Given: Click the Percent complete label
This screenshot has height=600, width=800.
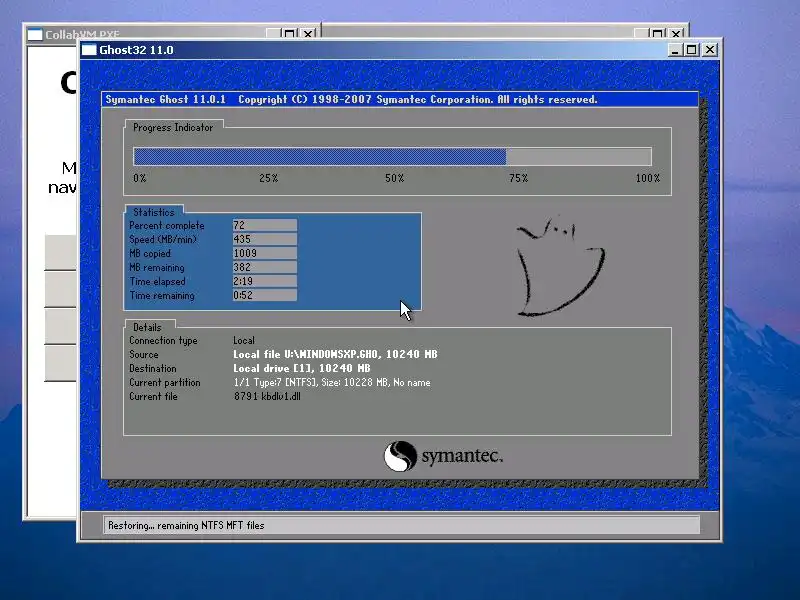Looking at the screenshot, I should [x=166, y=226].
